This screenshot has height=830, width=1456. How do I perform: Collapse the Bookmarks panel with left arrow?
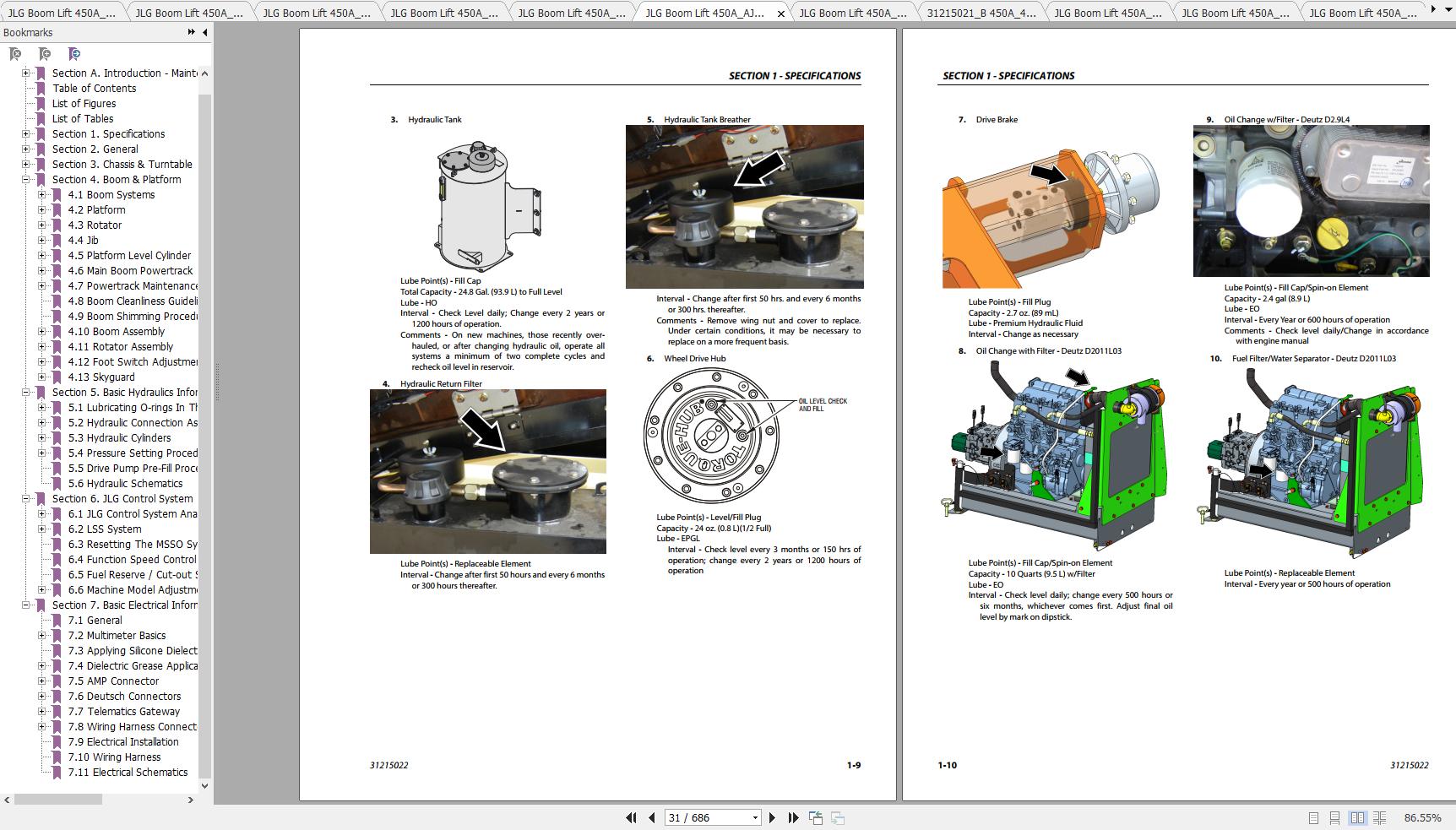[205, 32]
